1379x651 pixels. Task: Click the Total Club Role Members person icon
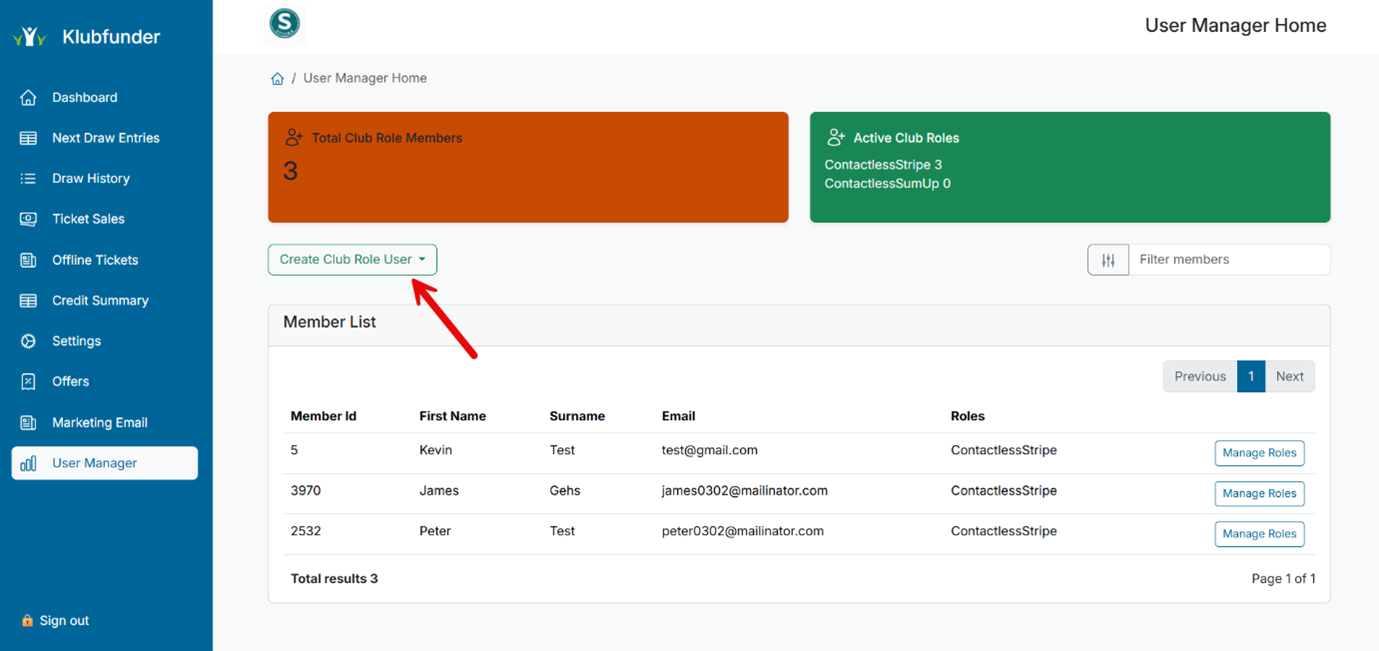[x=294, y=137]
